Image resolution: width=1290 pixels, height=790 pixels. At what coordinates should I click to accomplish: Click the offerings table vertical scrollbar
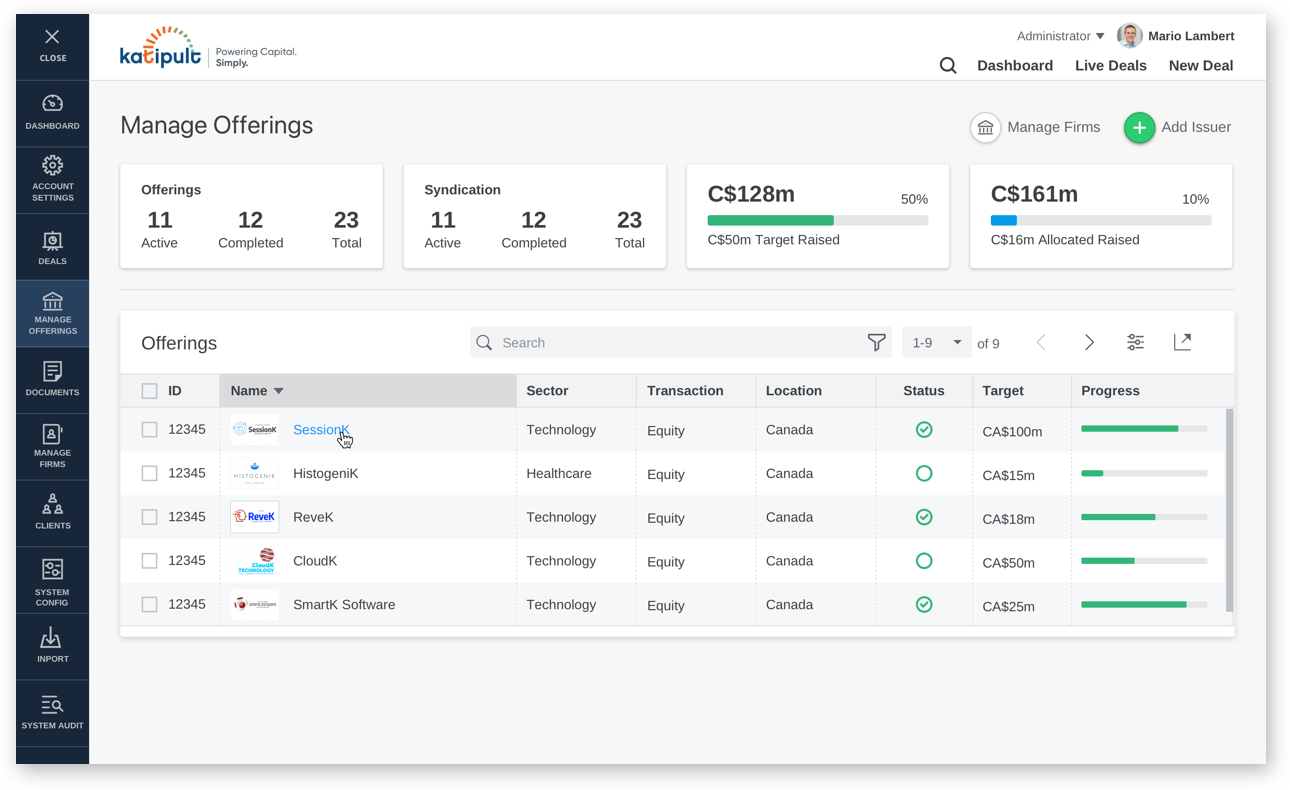click(x=1230, y=510)
